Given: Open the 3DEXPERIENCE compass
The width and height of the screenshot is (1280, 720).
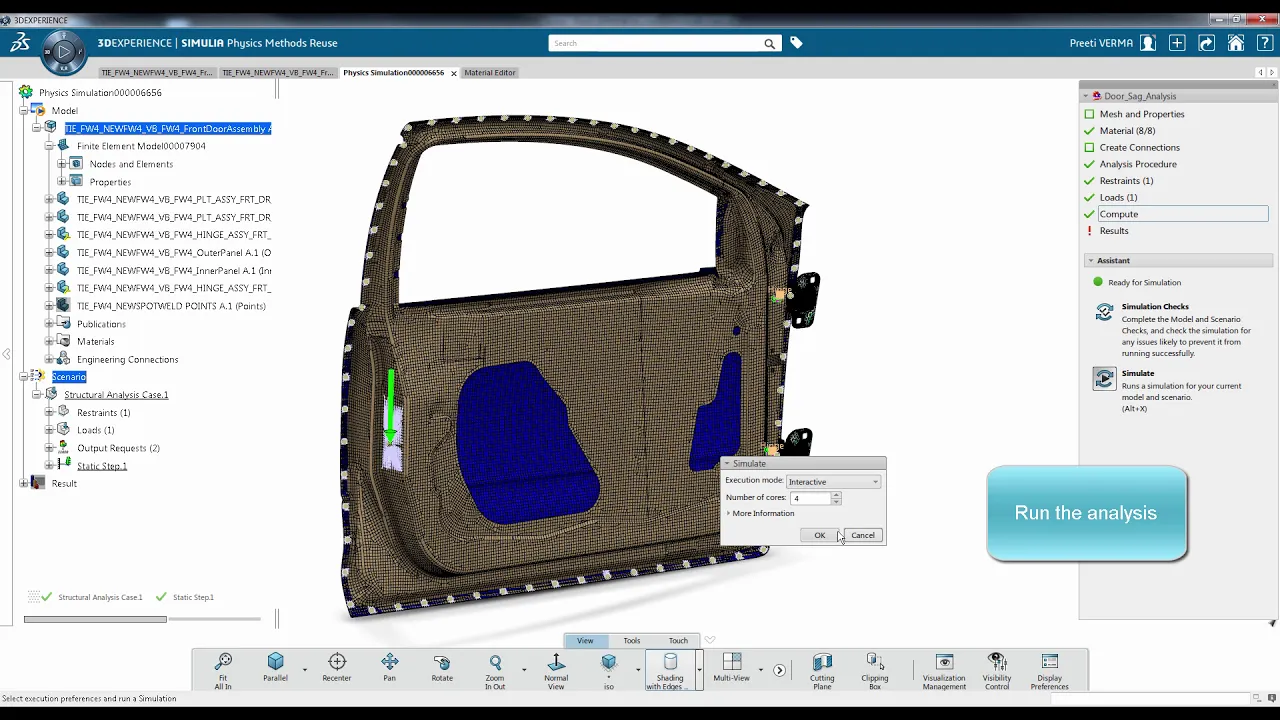Looking at the screenshot, I should (x=63, y=52).
